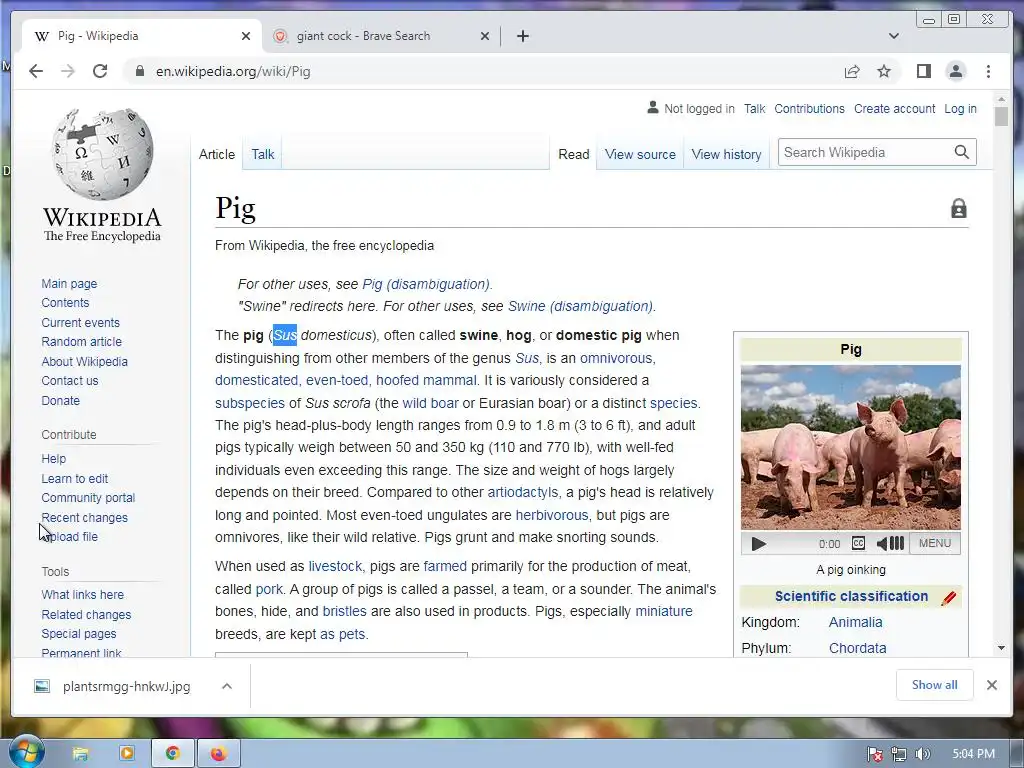Open the Talk tab next to Article
1024x768 pixels.
pos(263,154)
